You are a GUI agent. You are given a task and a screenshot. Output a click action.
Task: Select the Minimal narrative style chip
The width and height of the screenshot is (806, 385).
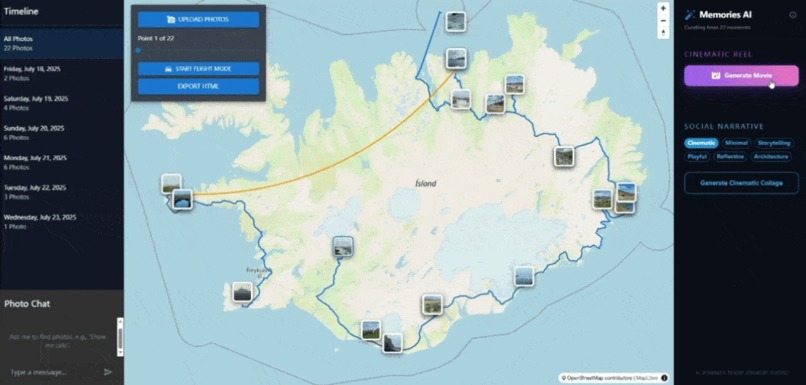click(737, 143)
